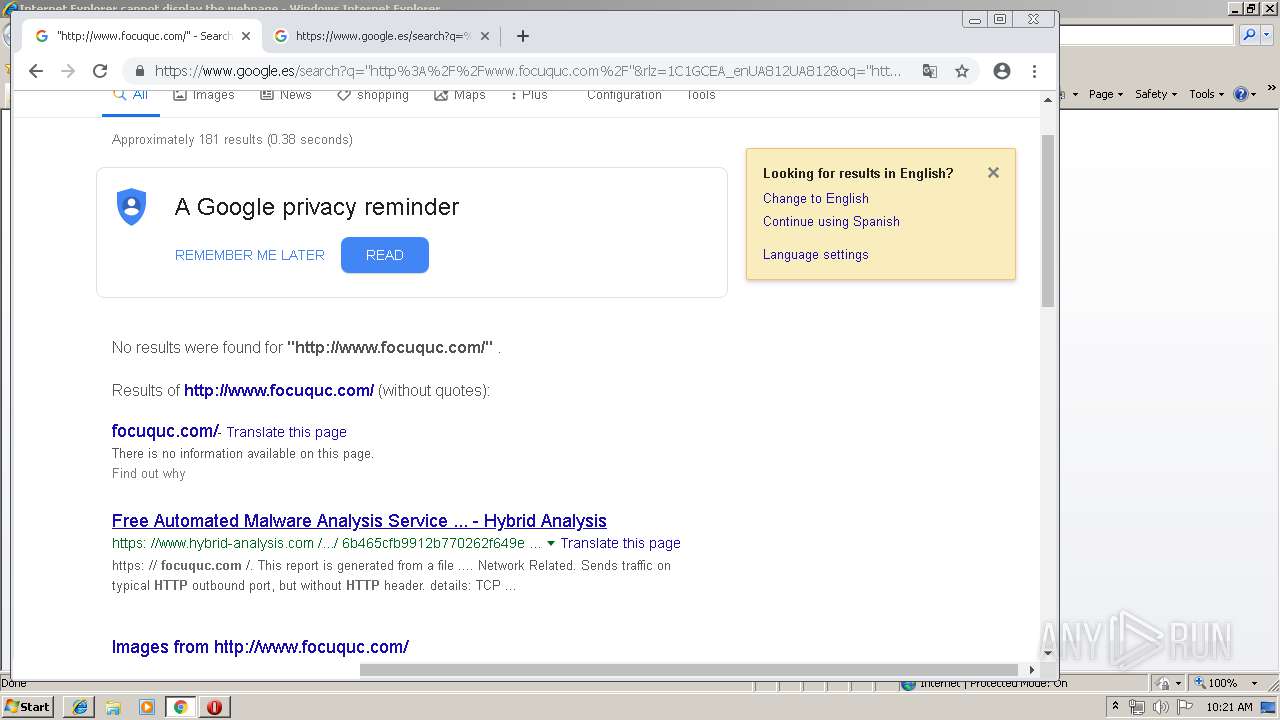Click the Internet Explorer search magnifier button

point(1249,35)
